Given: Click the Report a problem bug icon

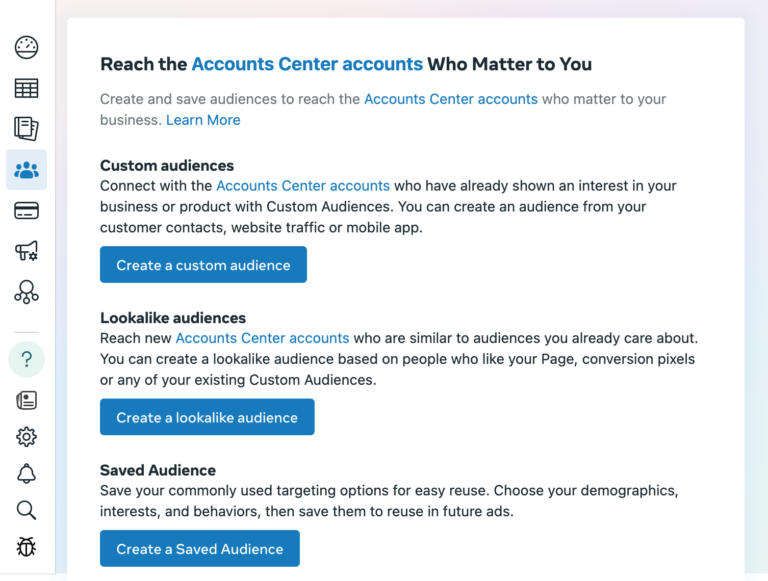Looking at the screenshot, I should [26, 547].
